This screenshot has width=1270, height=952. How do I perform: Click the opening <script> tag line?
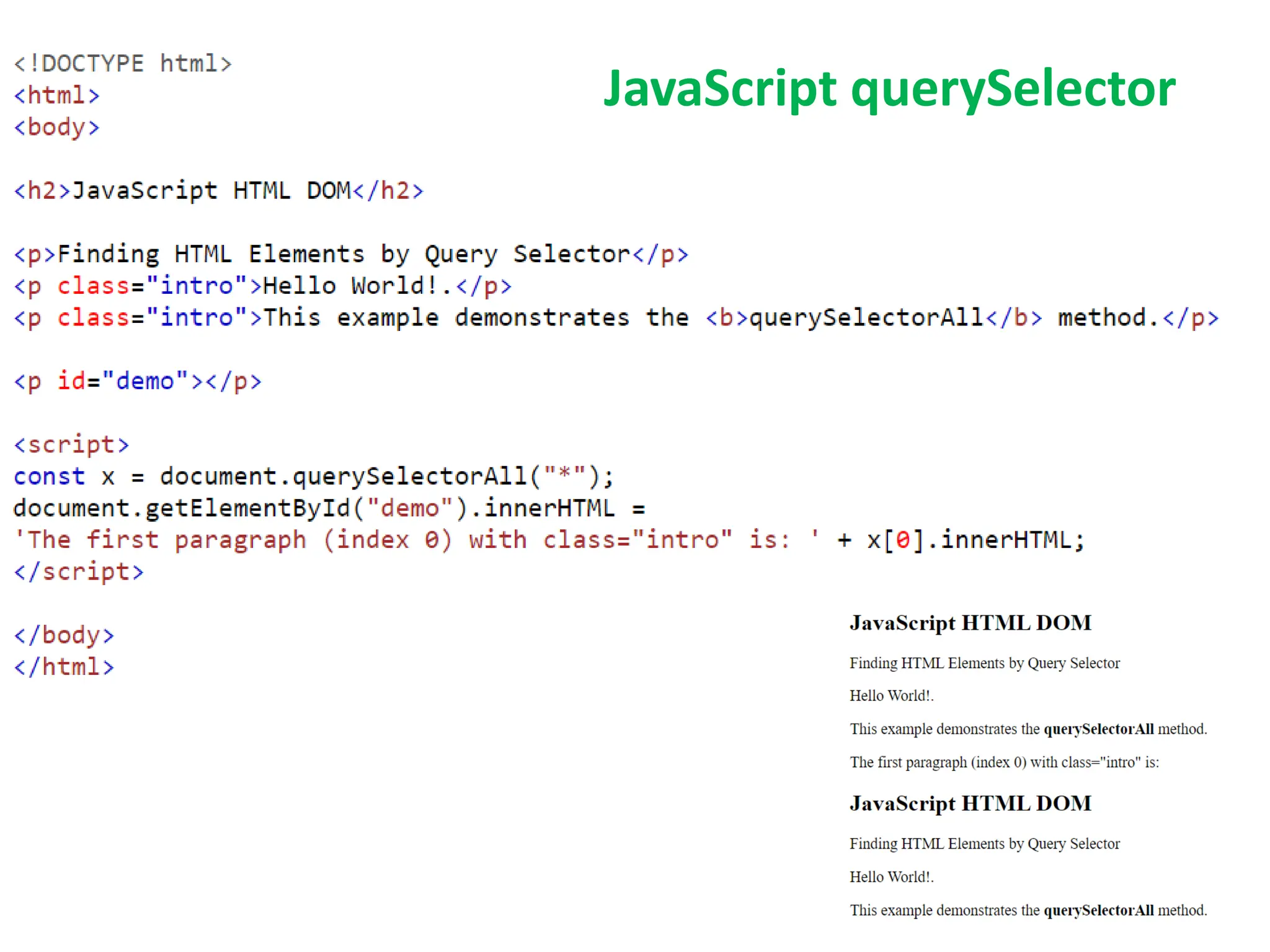(71, 445)
